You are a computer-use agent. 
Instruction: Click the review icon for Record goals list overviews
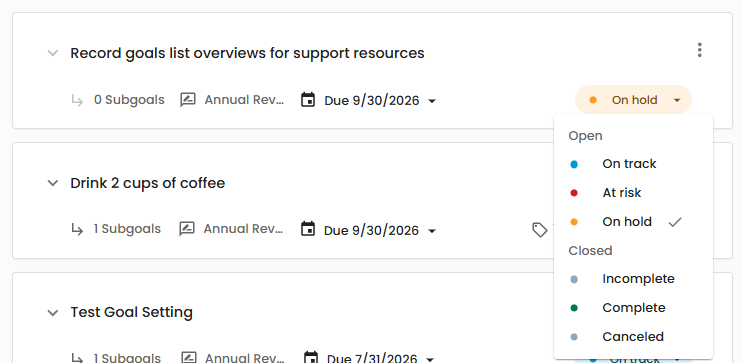[188, 100]
